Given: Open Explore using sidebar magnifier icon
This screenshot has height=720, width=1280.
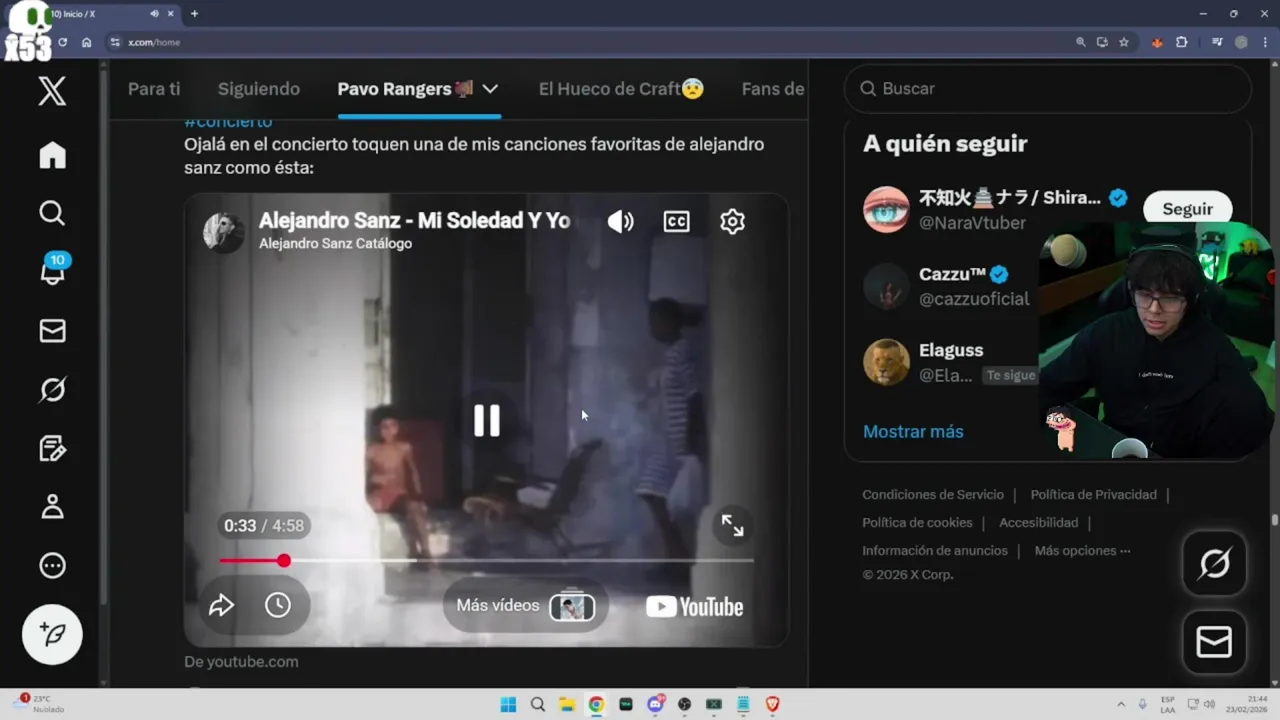Looking at the screenshot, I should click(52, 213).
